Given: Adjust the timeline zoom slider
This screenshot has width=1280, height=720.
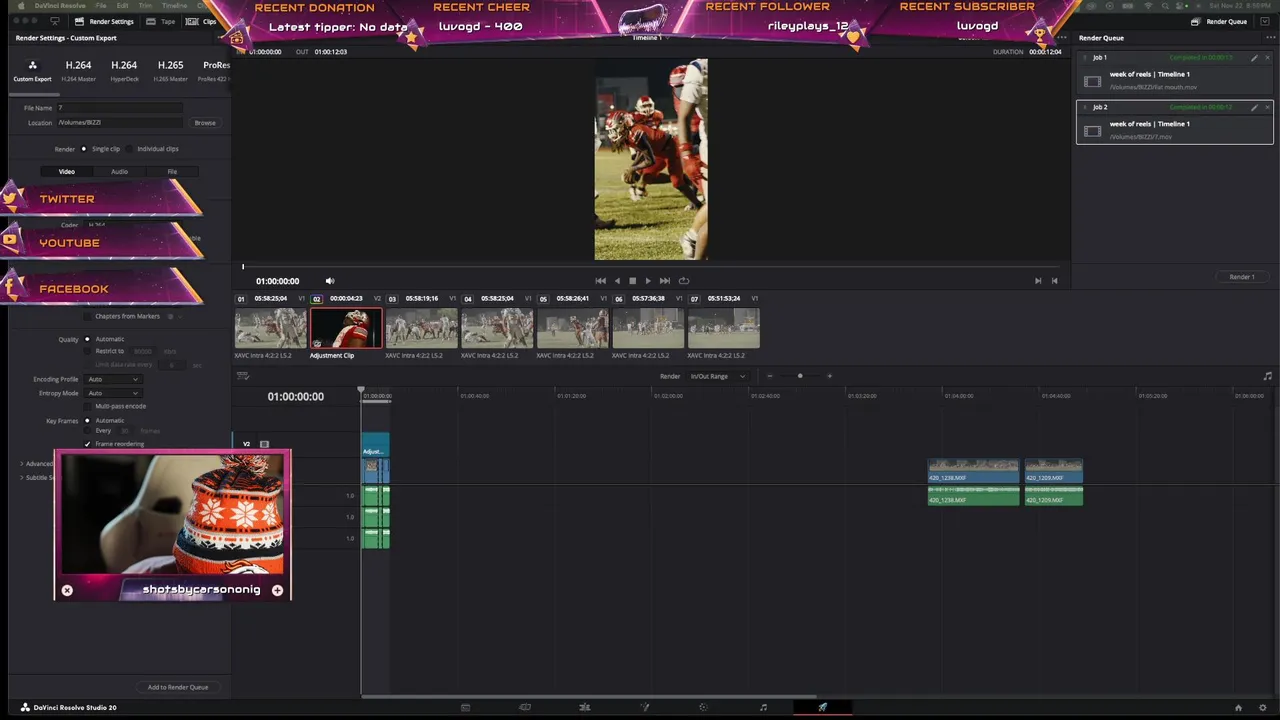Looking at the screenshot, I should coord(799,376).
